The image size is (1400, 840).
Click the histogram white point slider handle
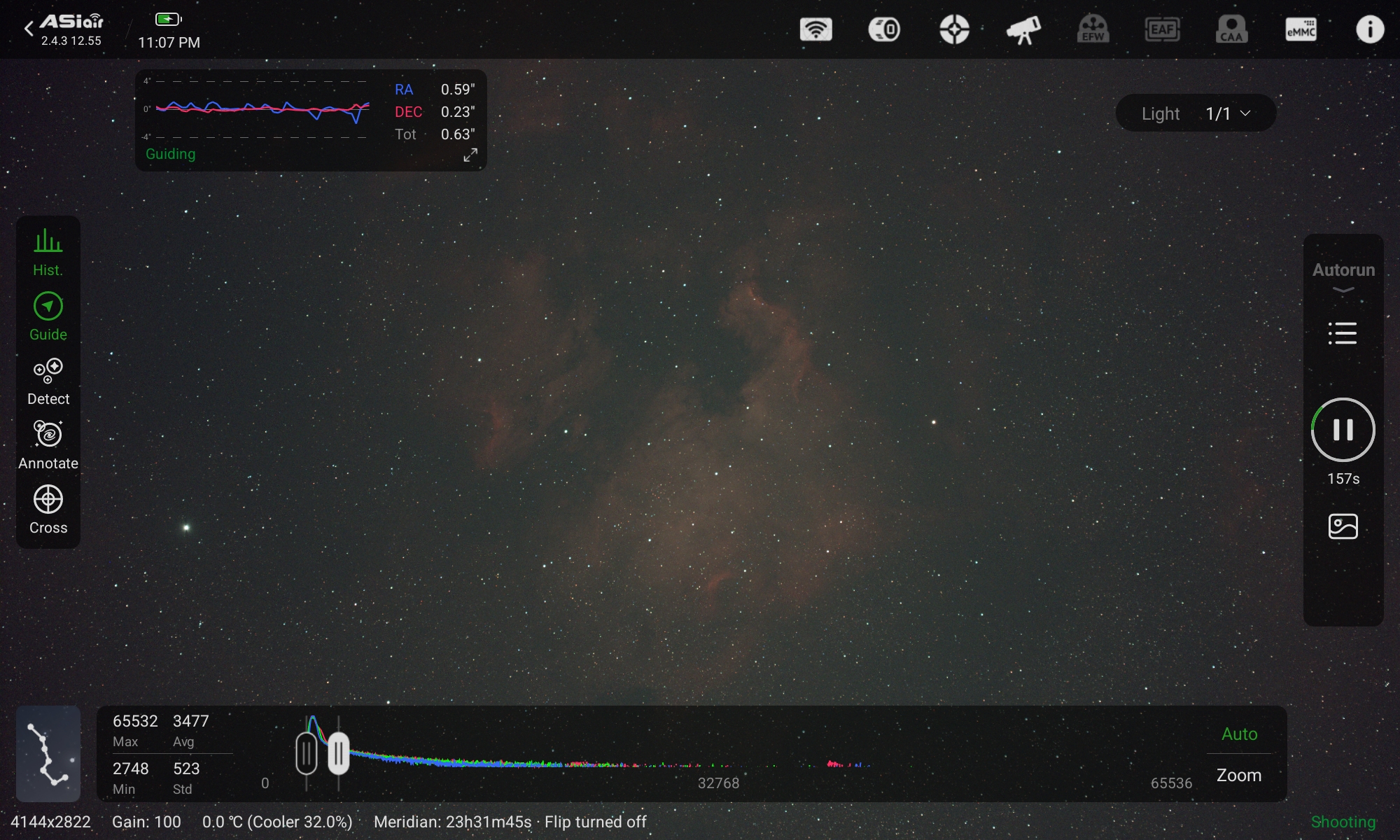pos(339,754)
